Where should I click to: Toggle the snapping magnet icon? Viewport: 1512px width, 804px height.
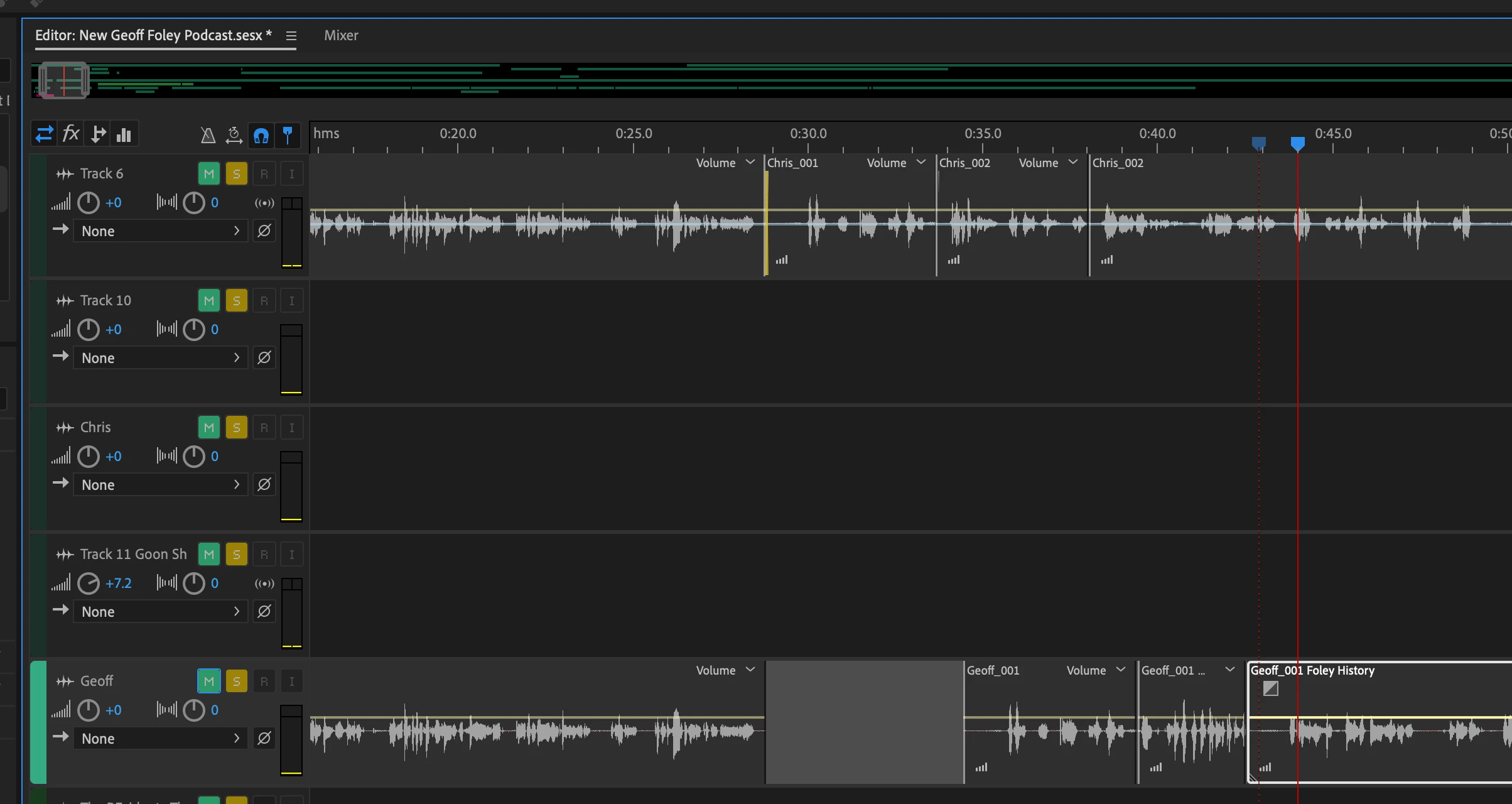261,135
